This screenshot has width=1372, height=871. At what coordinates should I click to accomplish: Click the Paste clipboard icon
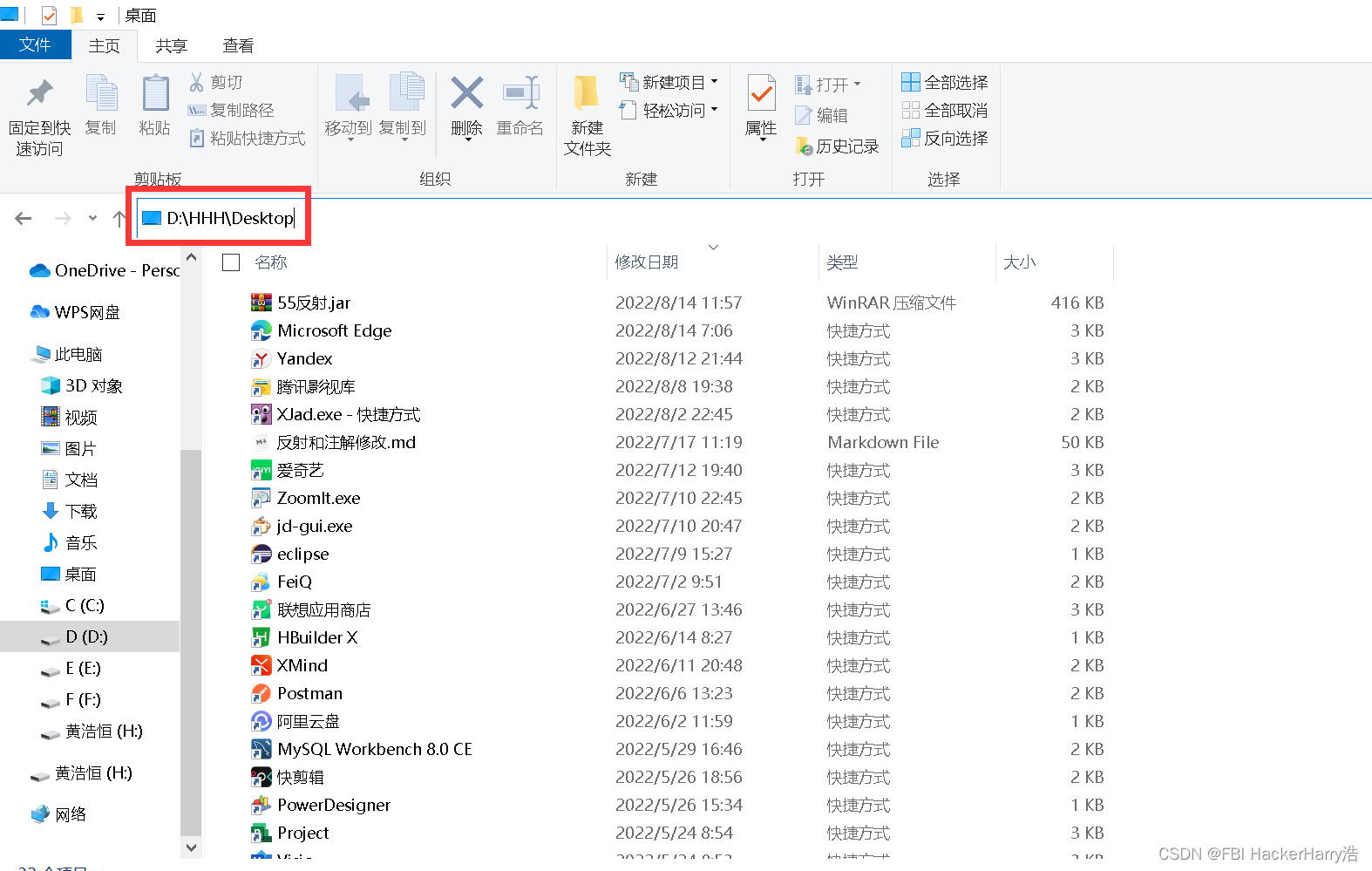click(155, 93)
